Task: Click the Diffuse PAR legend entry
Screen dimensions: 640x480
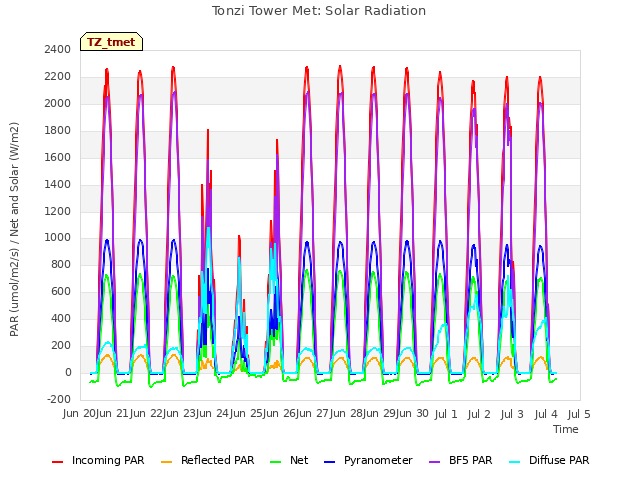Action: (x=549, y=460)
